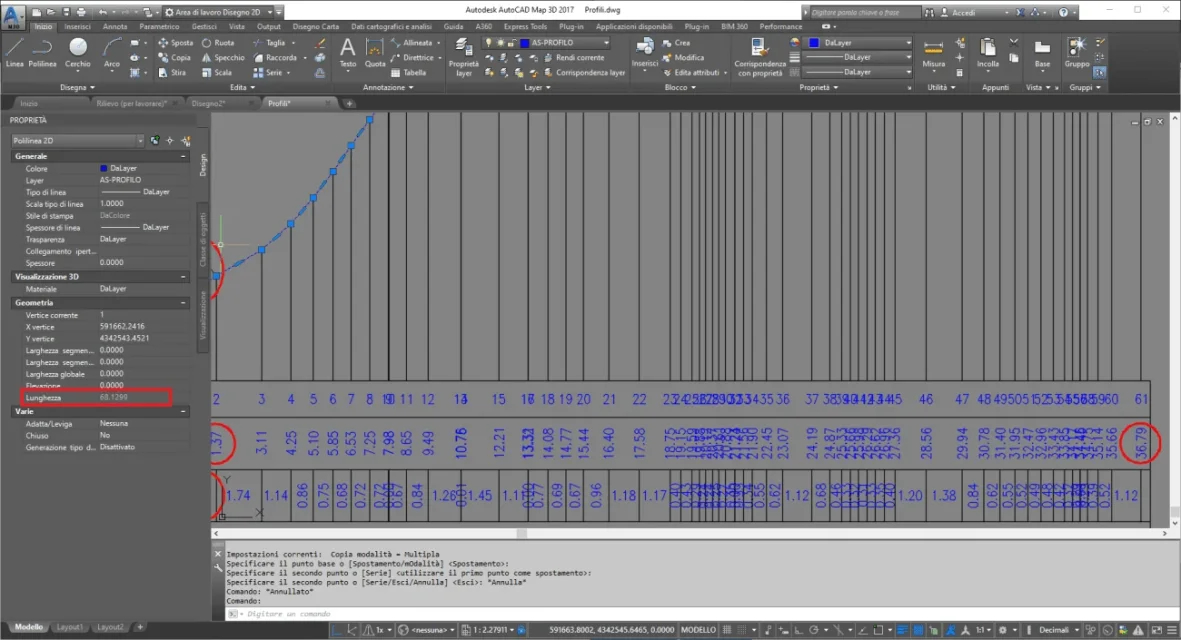Toggle the Polilinea 2D selection mode icon
Image resolution: width=1181 pixels, height=640 pixels.
154,141
